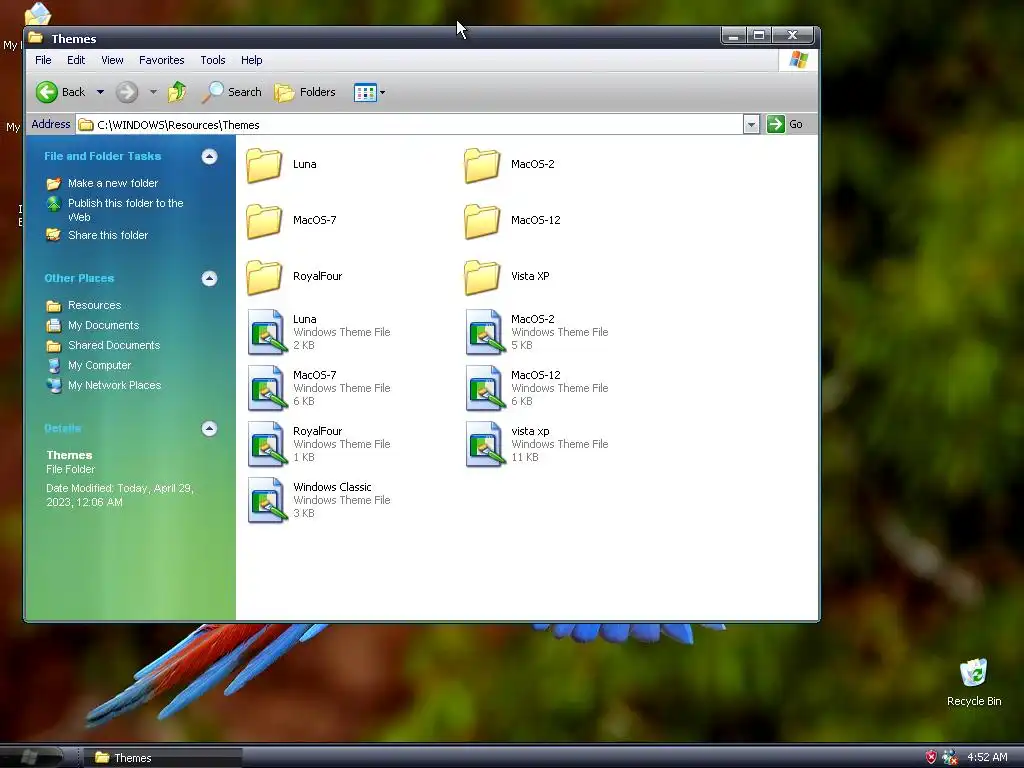Go up one folder level

[177, 92]
